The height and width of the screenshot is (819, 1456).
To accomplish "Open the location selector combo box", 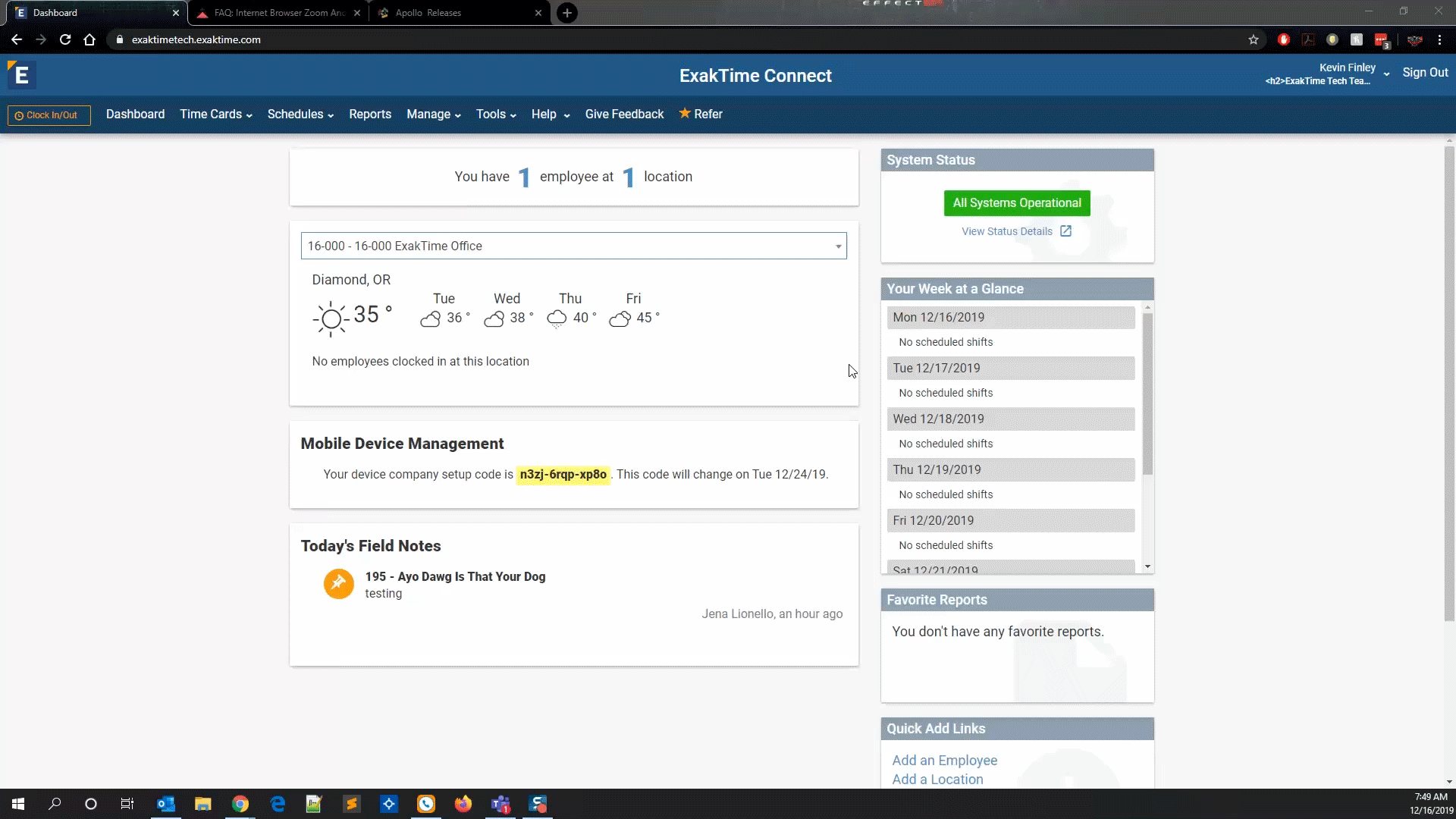I will click(574, 246).
